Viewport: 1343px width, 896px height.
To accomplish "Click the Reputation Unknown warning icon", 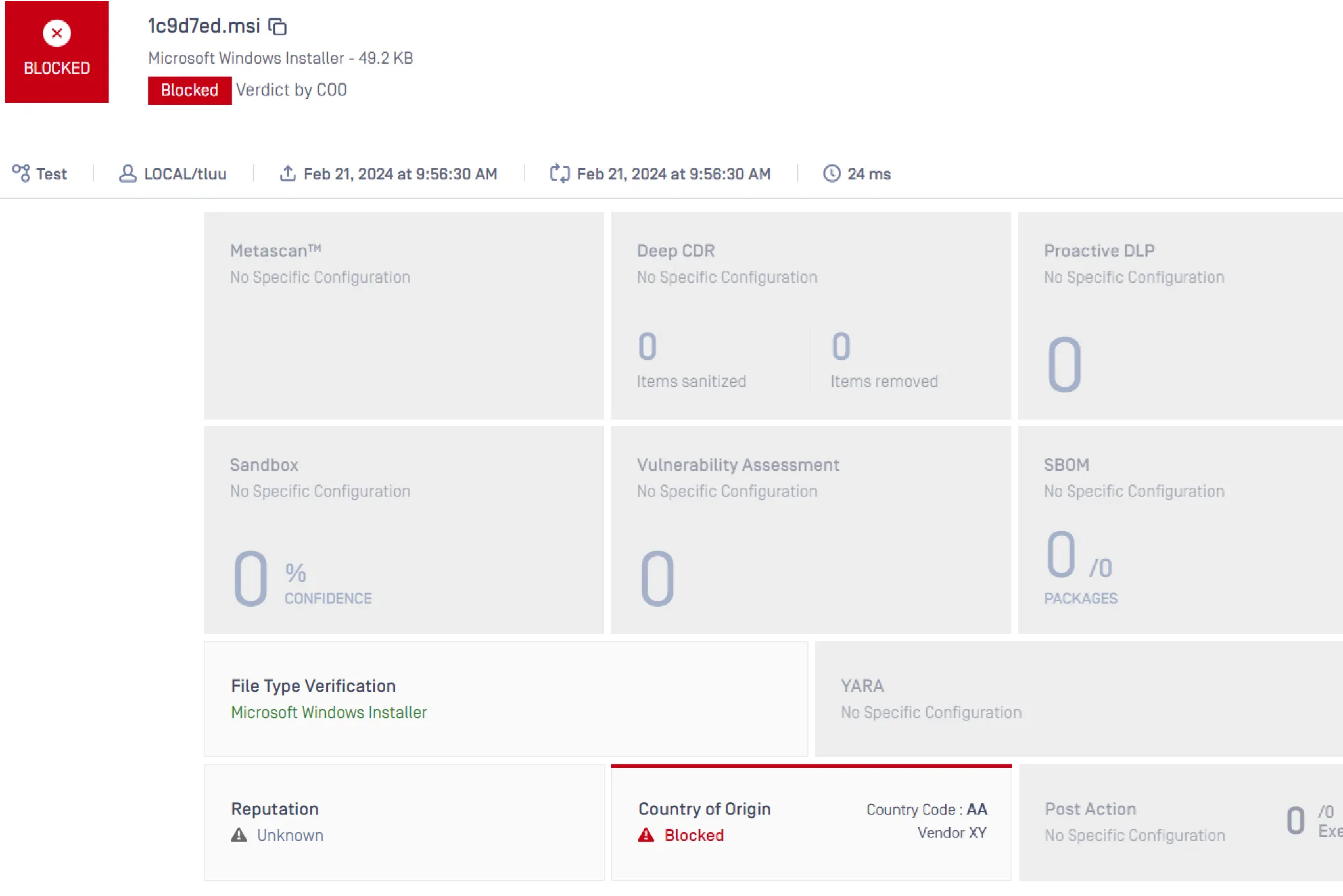I will pos(239,836).
